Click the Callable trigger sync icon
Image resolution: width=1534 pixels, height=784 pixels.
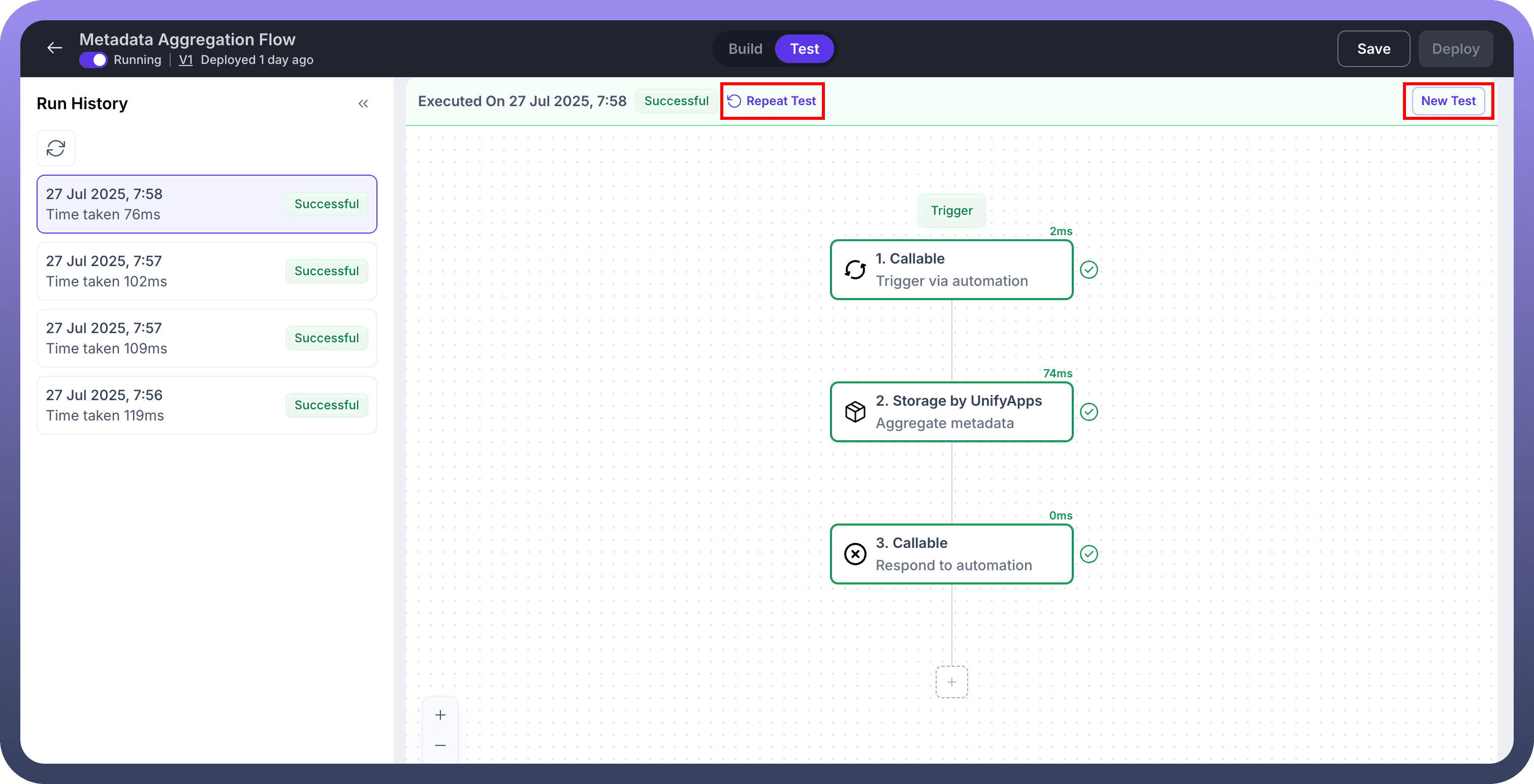point(855,270)
